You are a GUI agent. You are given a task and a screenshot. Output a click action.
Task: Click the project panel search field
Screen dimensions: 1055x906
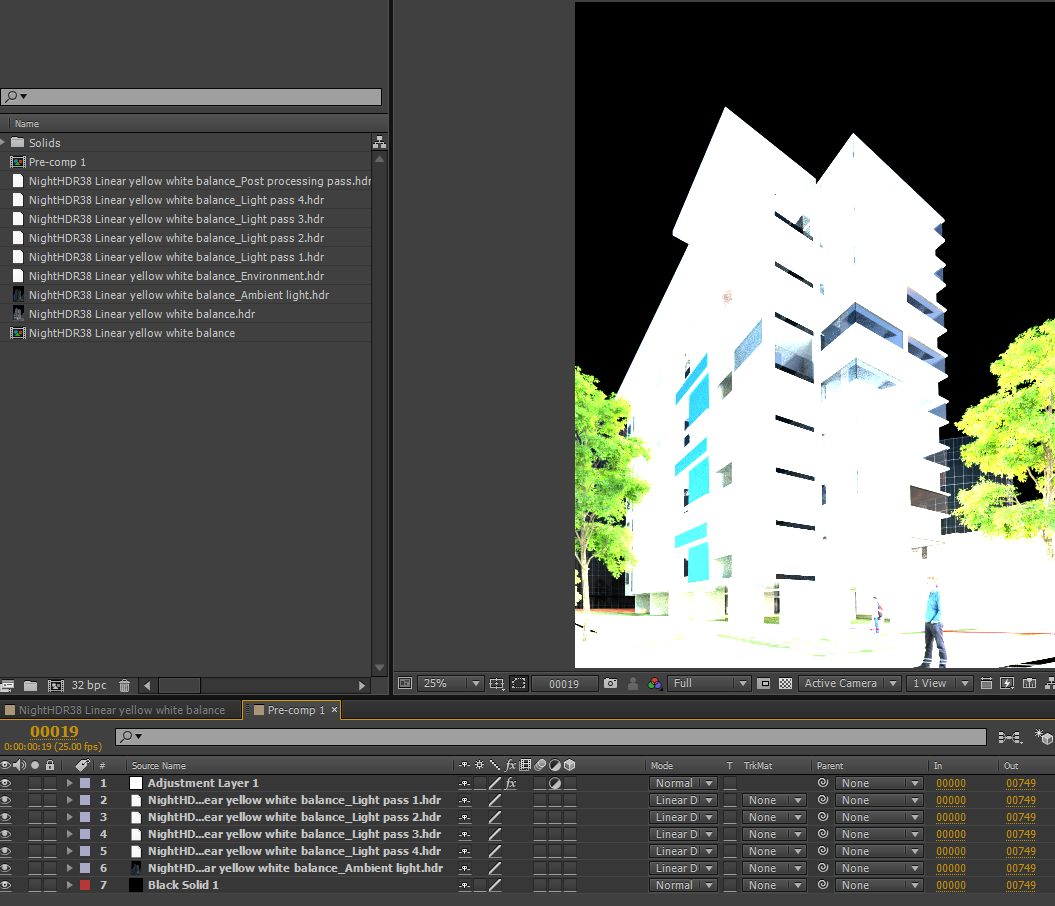(x=191, y=97)
